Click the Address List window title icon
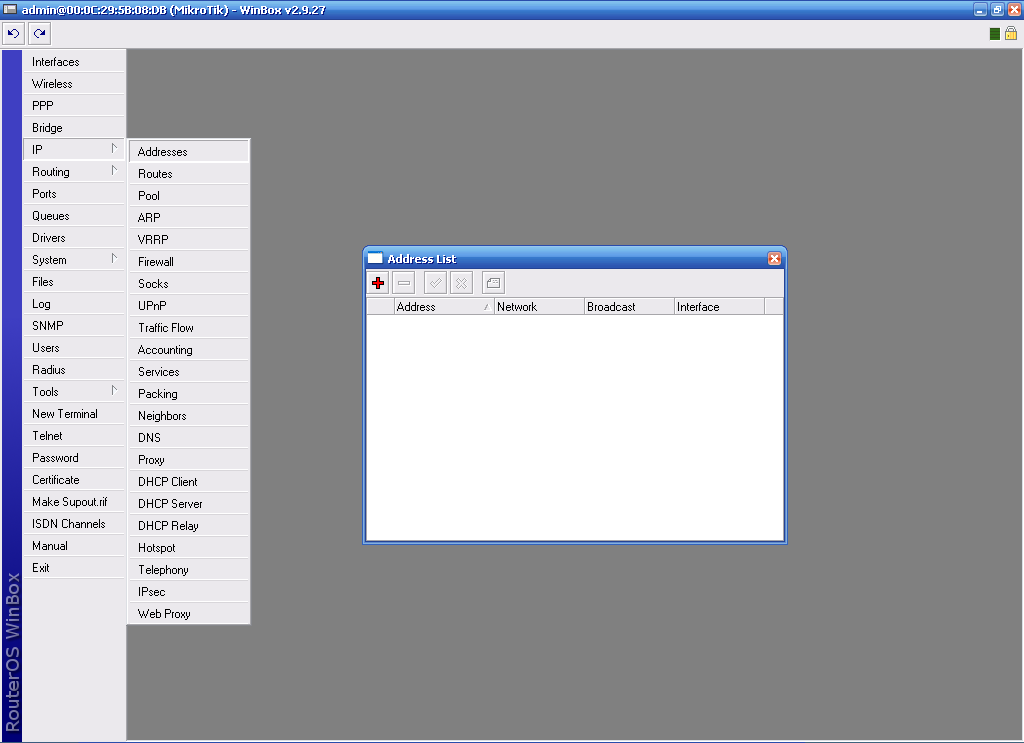 pyautogui.click(x=375, y=258)
